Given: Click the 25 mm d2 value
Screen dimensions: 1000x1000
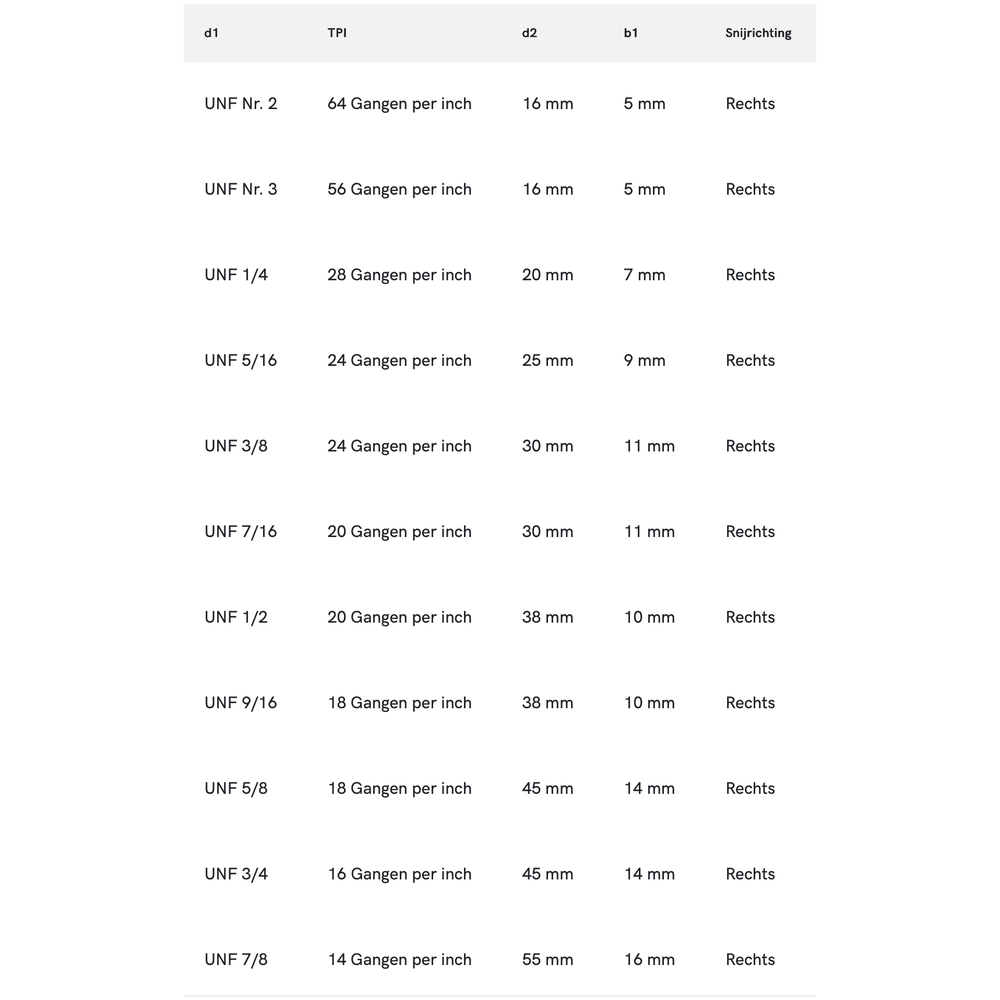Looking at the screenshot, I should [x=548, y=361].
